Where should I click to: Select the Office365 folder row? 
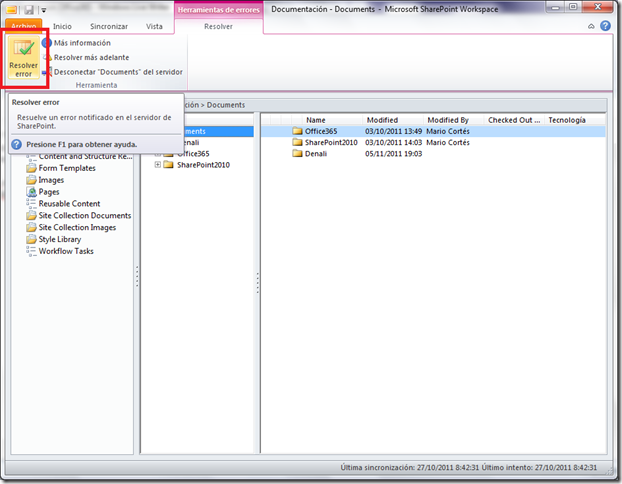click(x=433, y=131)
